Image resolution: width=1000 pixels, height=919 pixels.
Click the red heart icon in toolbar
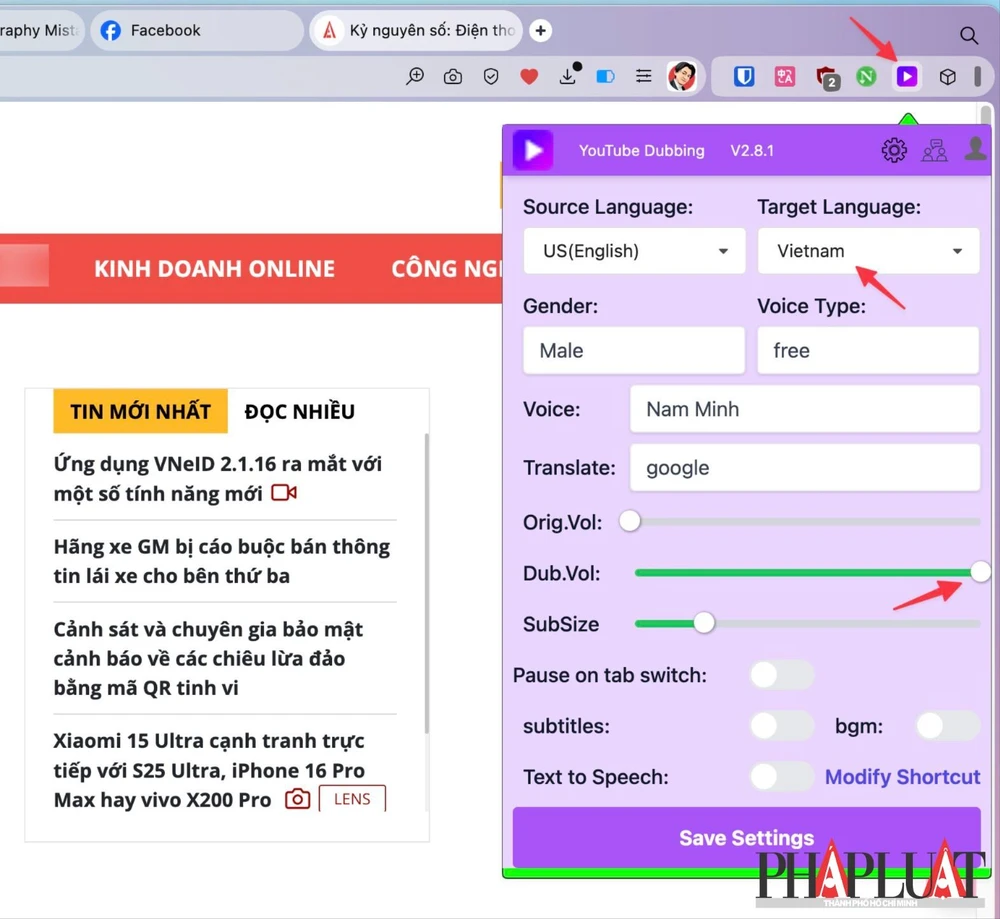point(529,76)
